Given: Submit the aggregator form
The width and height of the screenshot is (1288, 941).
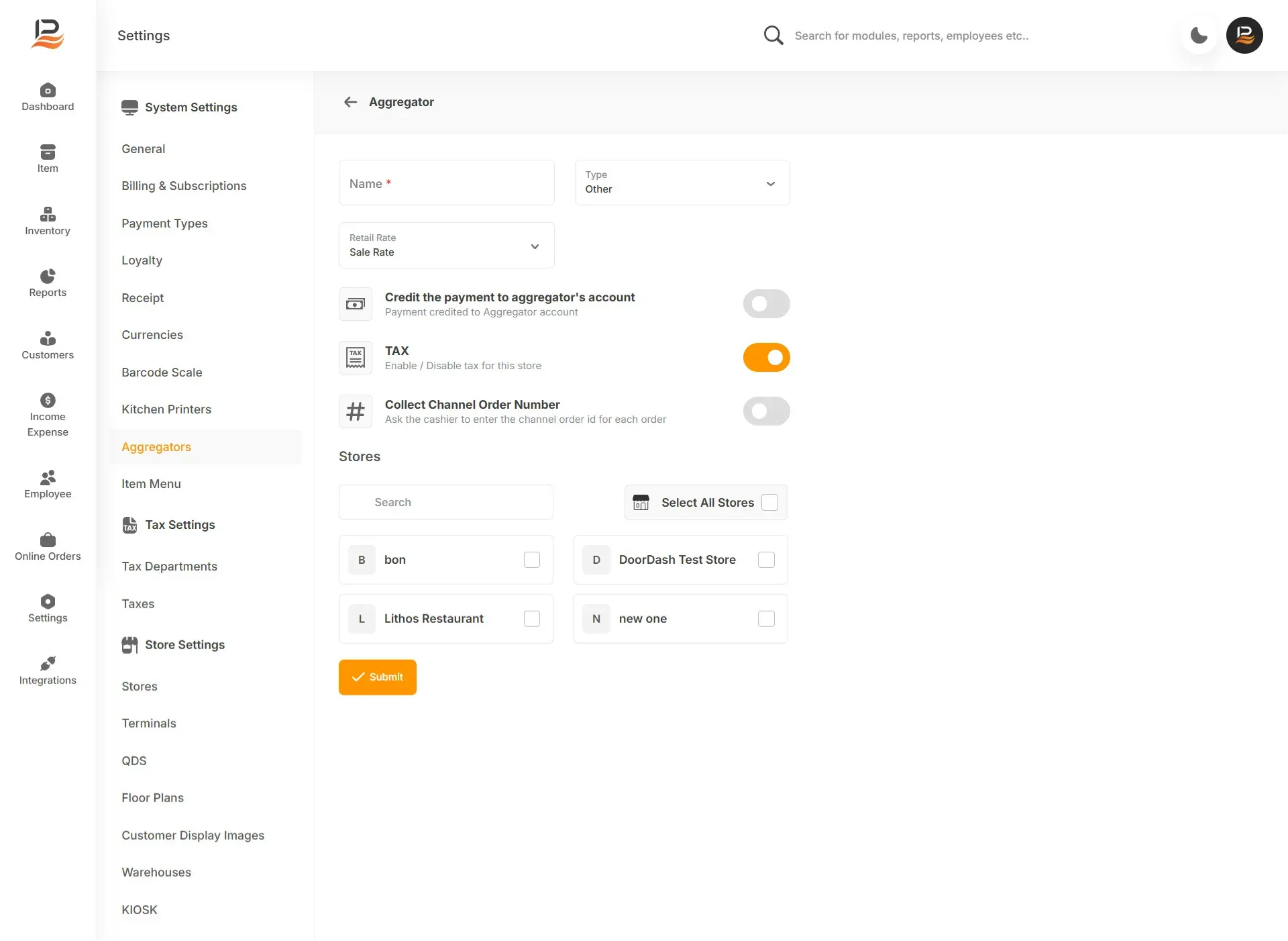Looking at the screenshot, I should click(x=378, y=677).
